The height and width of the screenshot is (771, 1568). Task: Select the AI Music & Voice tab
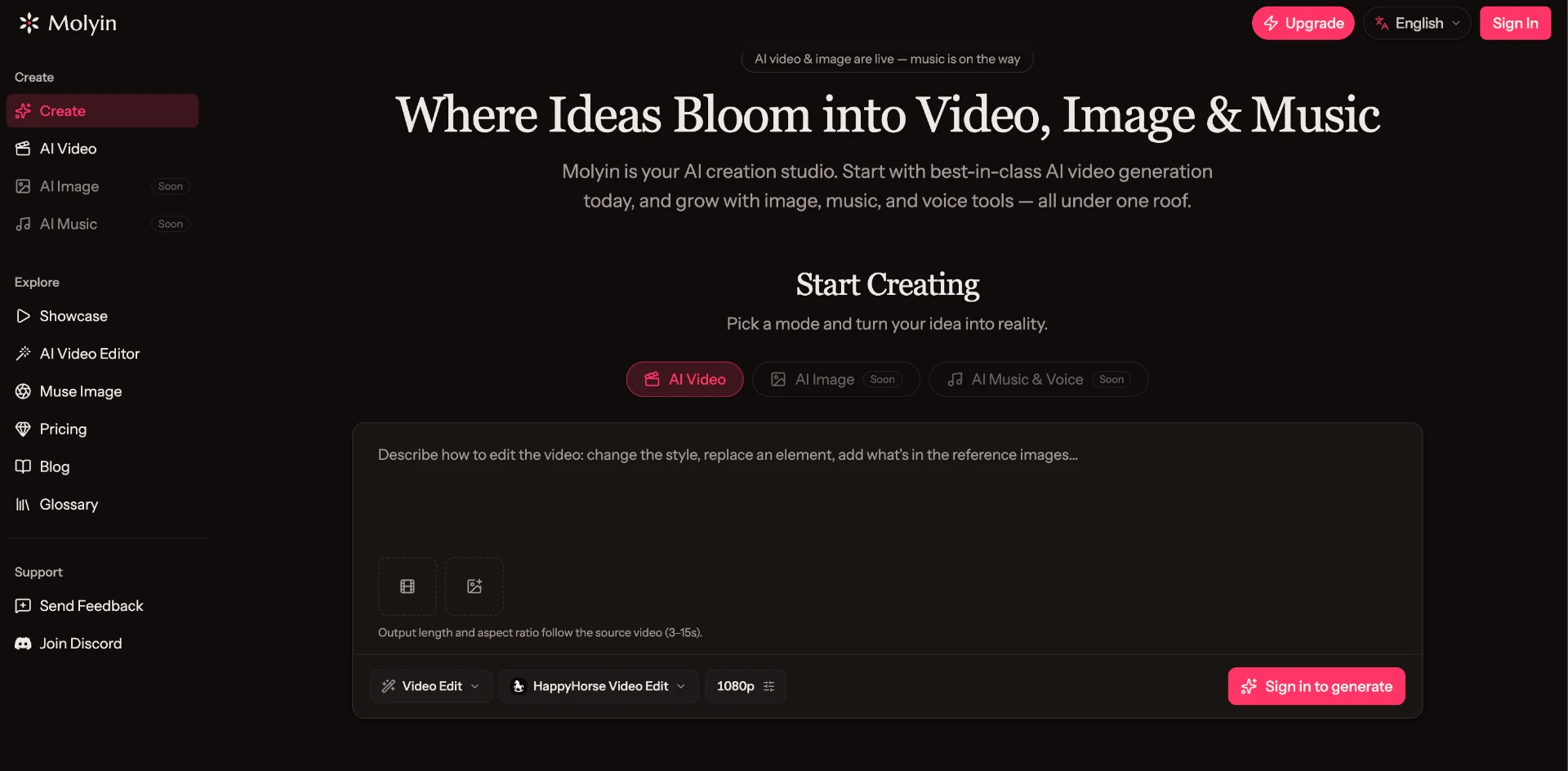1038,379
